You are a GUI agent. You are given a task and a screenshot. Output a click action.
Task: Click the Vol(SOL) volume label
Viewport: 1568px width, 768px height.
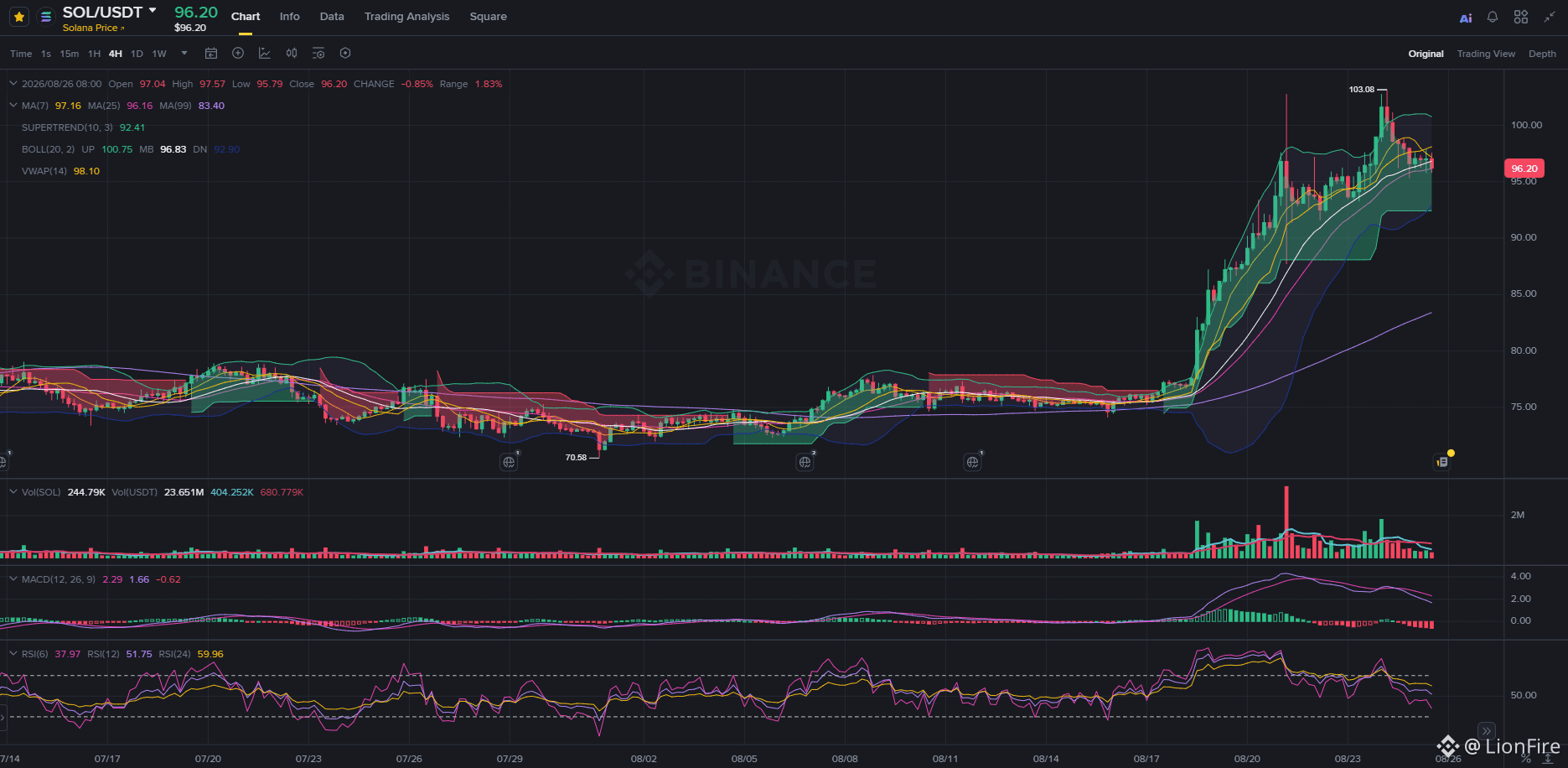41,492
